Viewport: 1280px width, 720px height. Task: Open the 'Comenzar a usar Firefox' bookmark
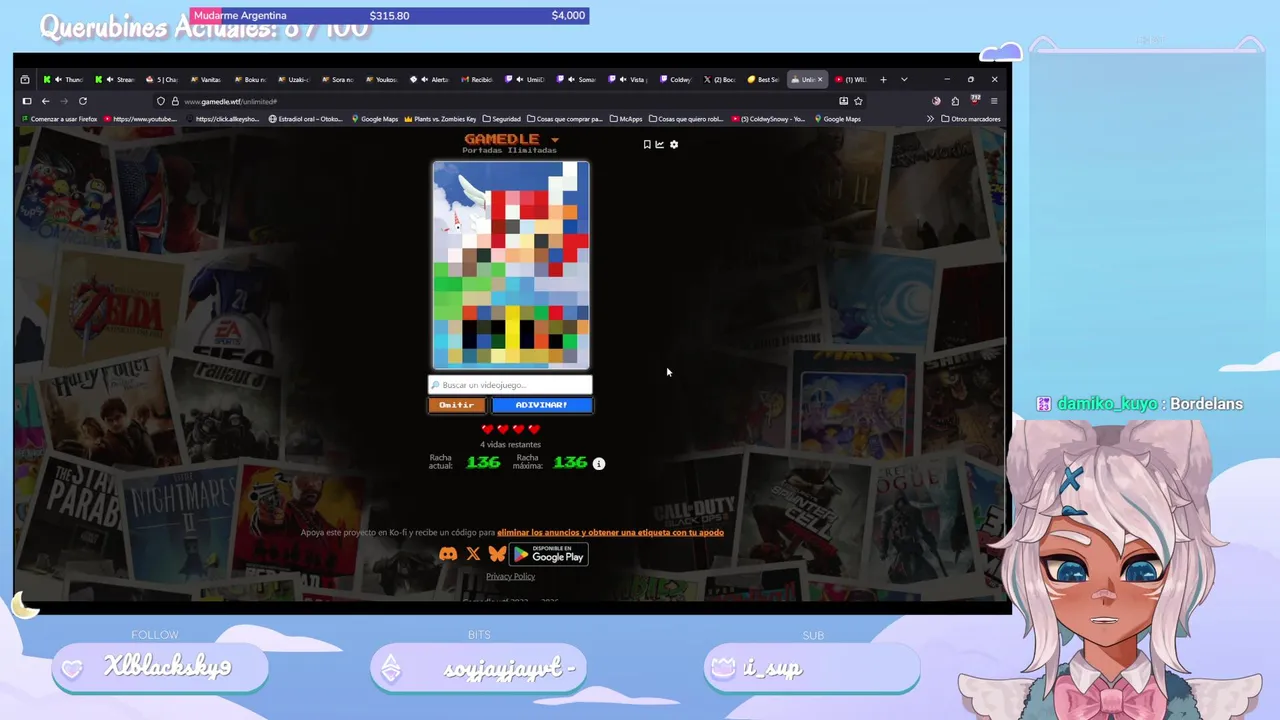coord(59,119)
